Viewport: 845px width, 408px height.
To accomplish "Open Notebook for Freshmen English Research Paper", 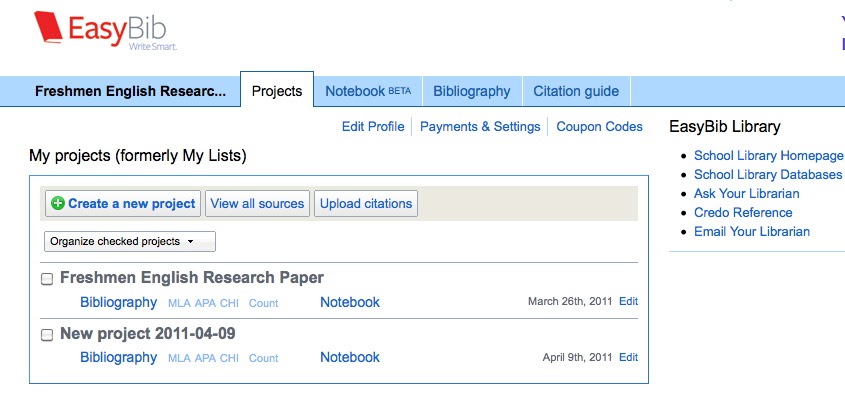I will coord(350,302).
